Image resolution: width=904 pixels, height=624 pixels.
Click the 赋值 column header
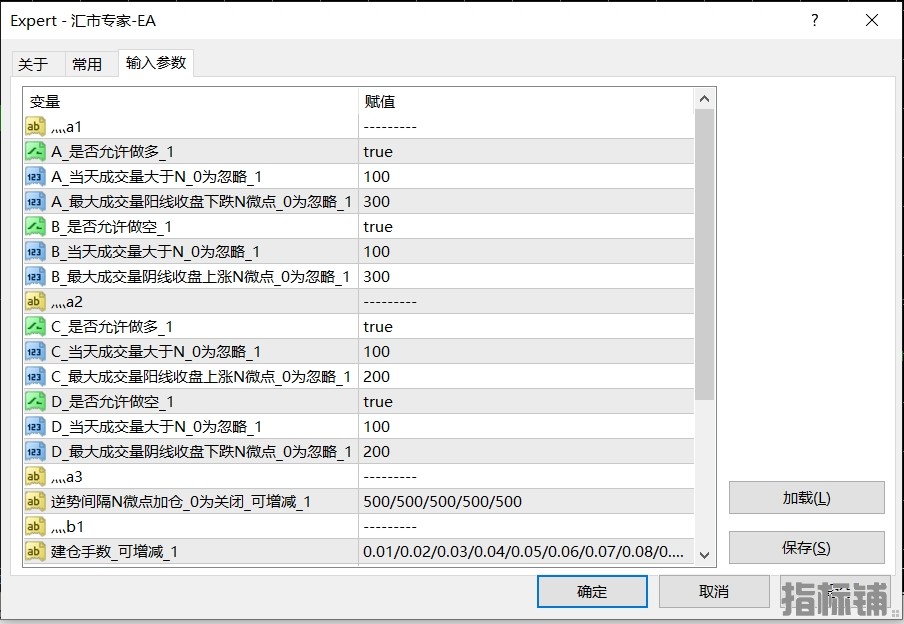coord(526,102)
